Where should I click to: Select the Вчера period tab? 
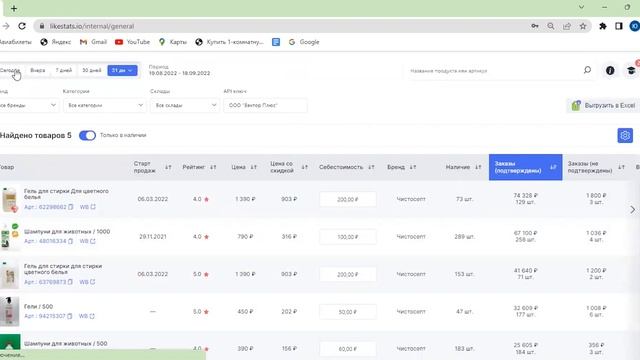coord(38,70)
